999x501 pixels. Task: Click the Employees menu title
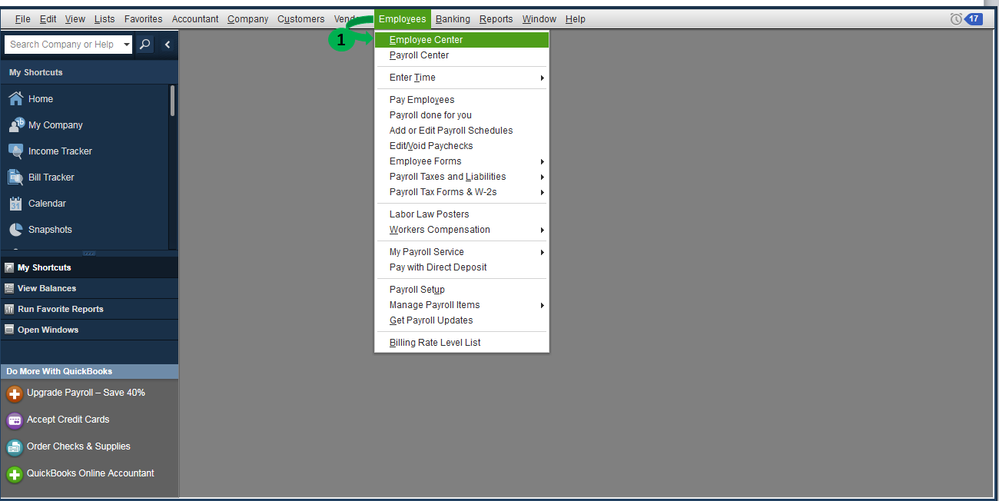coord(402,19)
